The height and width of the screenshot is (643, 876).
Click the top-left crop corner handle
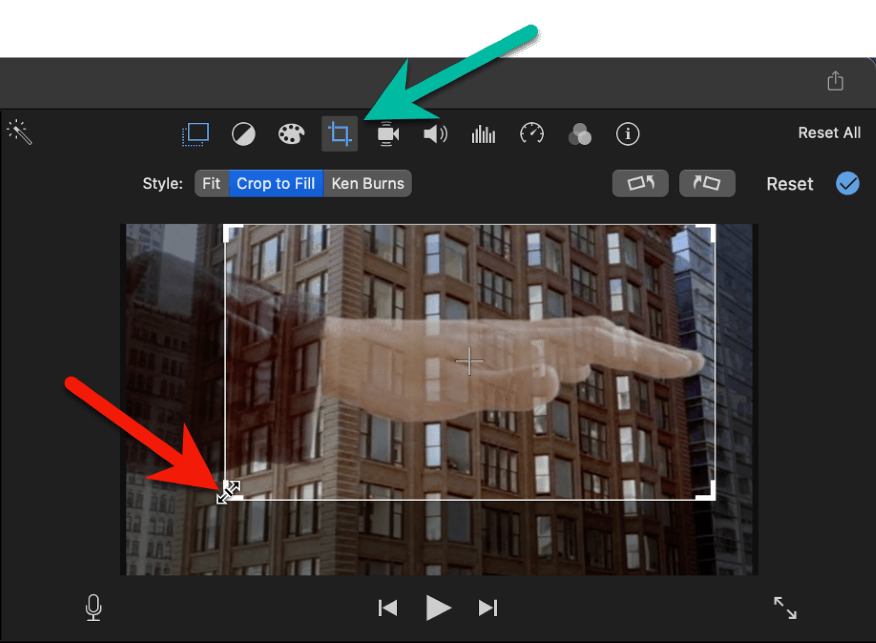click(x=230, y=231)
